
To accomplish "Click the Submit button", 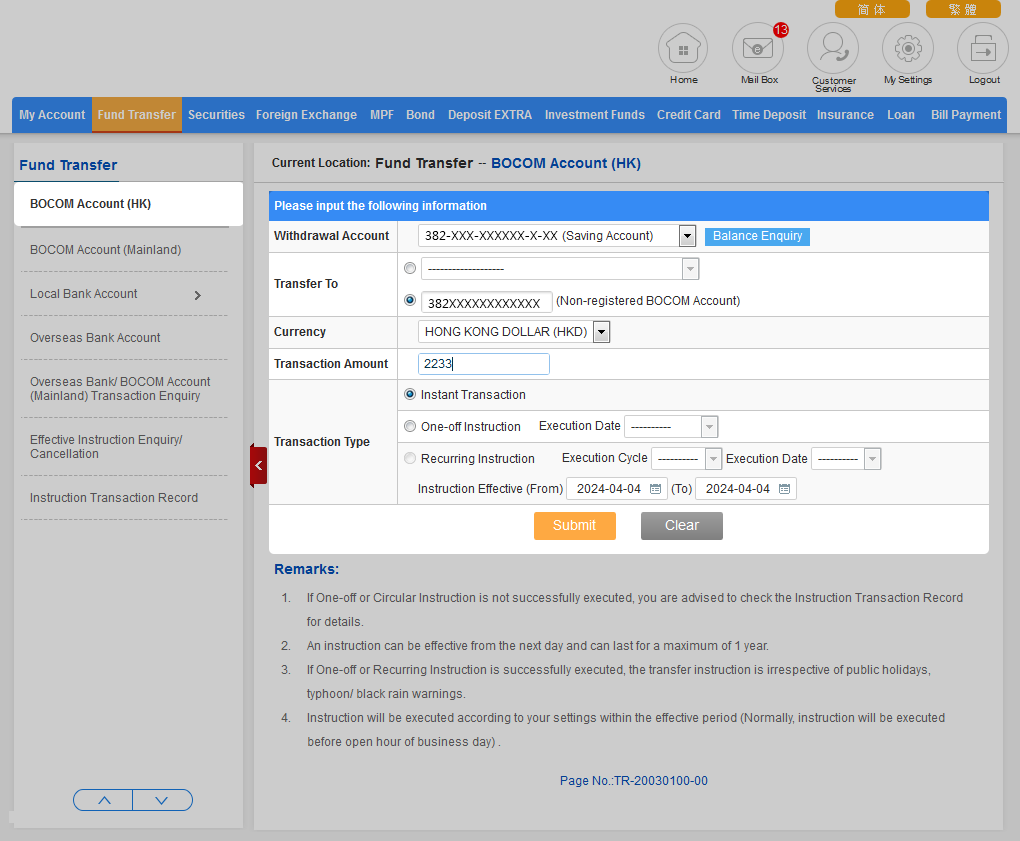I will click(574, 526).
